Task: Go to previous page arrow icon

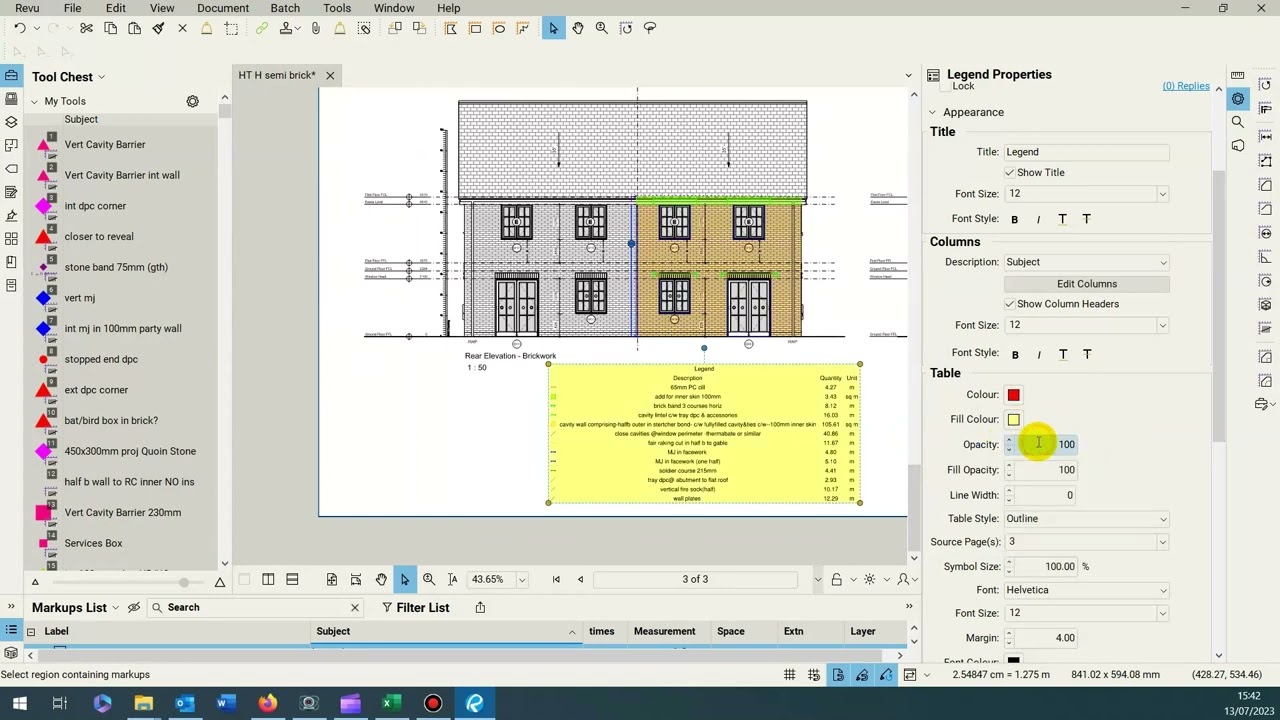Action: [x=580, y=579]
